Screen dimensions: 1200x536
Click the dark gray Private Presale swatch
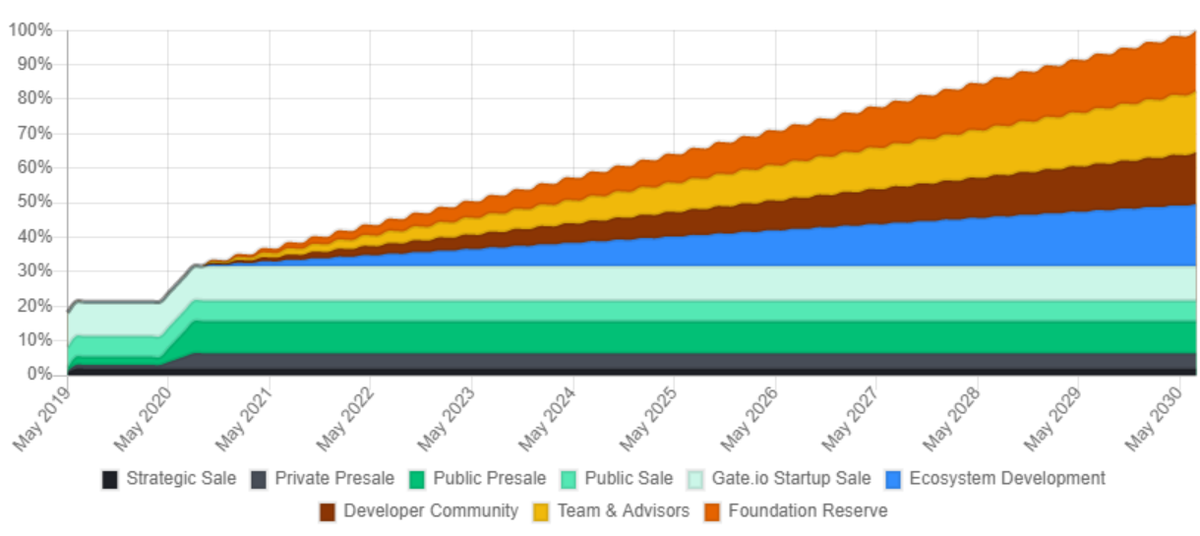tap(259, 479)
